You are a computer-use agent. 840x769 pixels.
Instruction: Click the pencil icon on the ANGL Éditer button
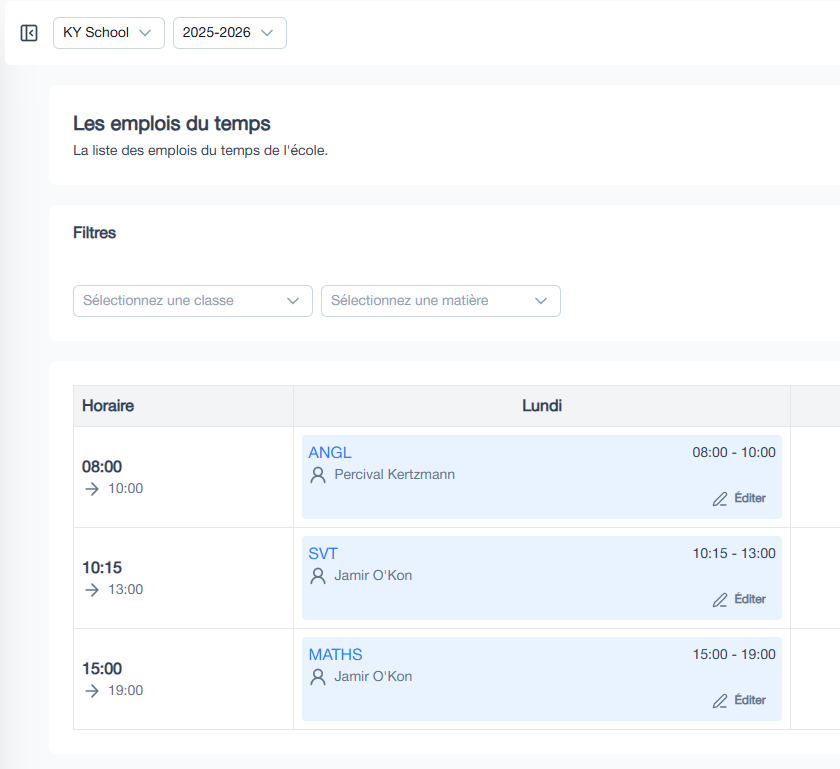(720, 498)
